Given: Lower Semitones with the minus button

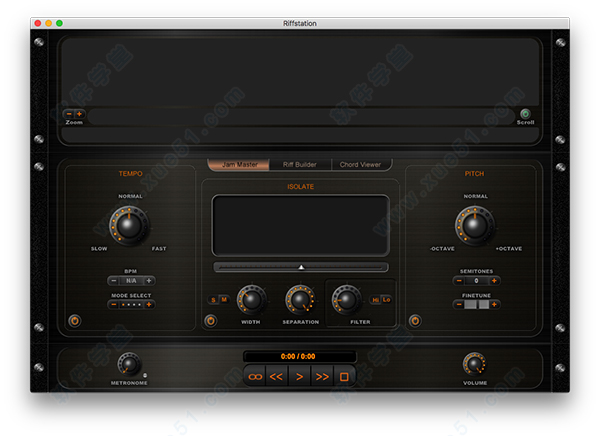Looking at the screenshot, I should [x=459, y=281].
